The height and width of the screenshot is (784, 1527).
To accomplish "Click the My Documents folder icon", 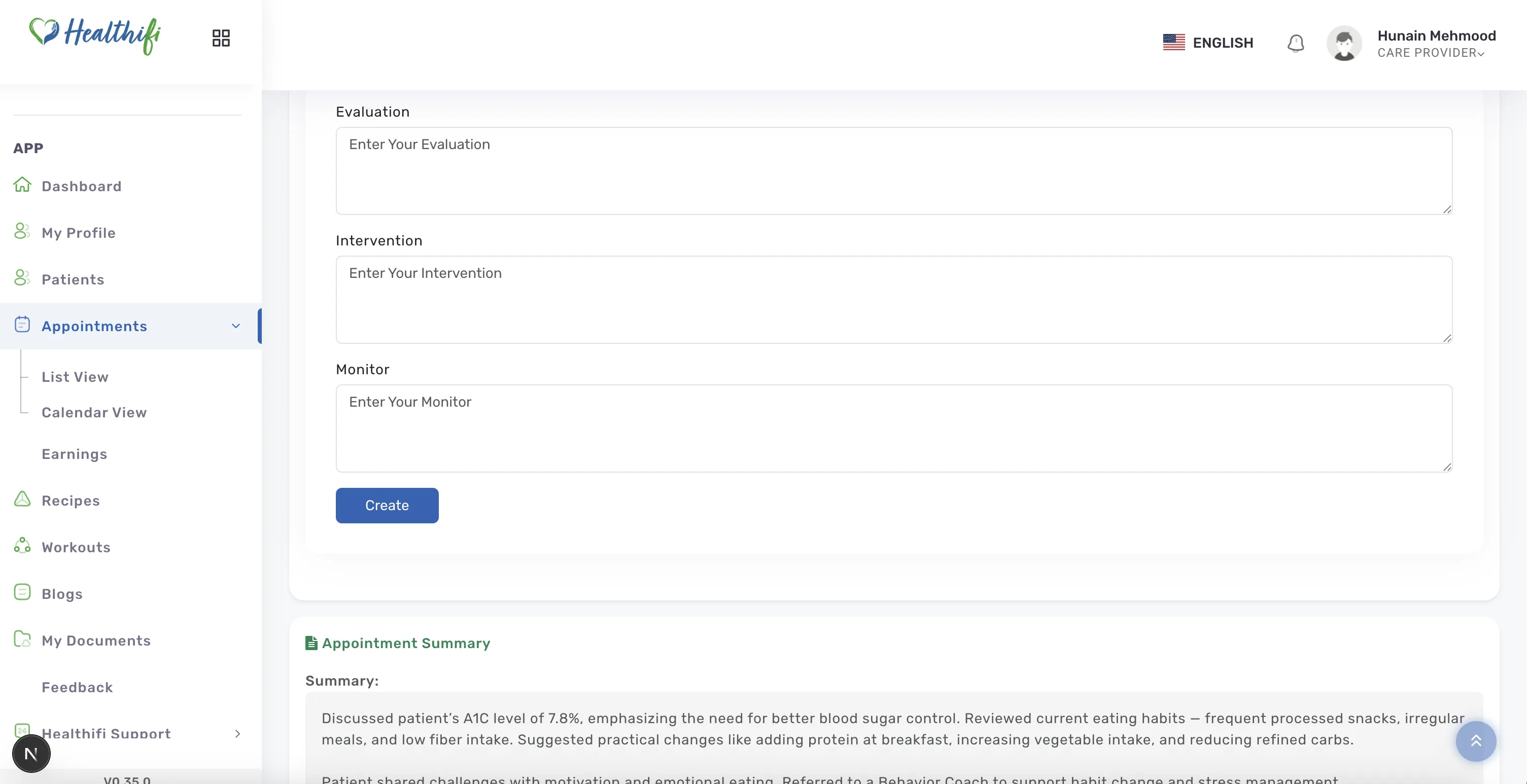I will (x=22, y=639).
